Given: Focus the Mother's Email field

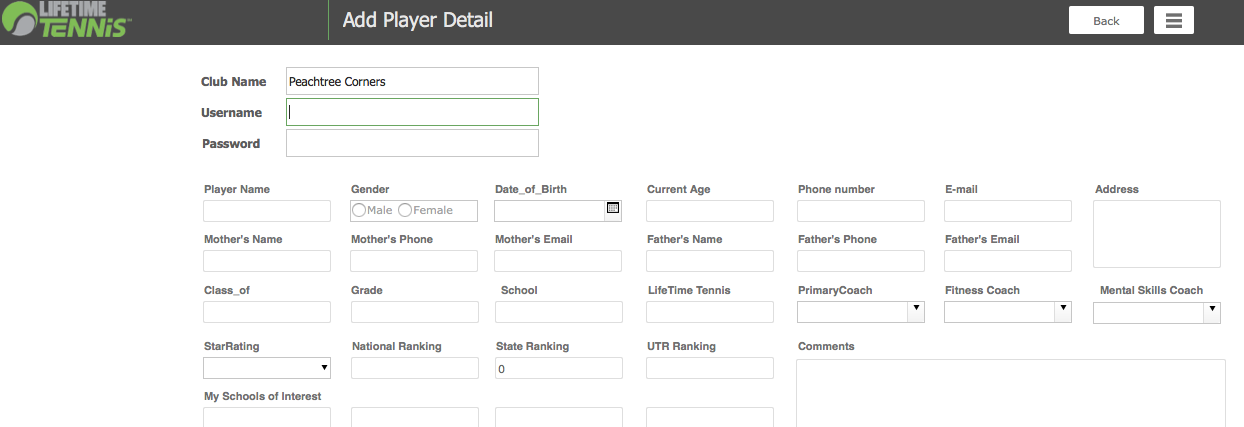Looking at the screenshot, I should click(558, 261).
